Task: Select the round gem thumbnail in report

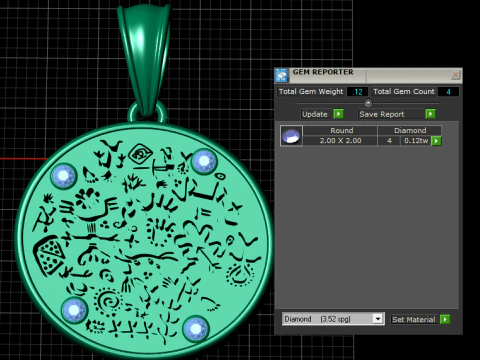Action: 291,136
